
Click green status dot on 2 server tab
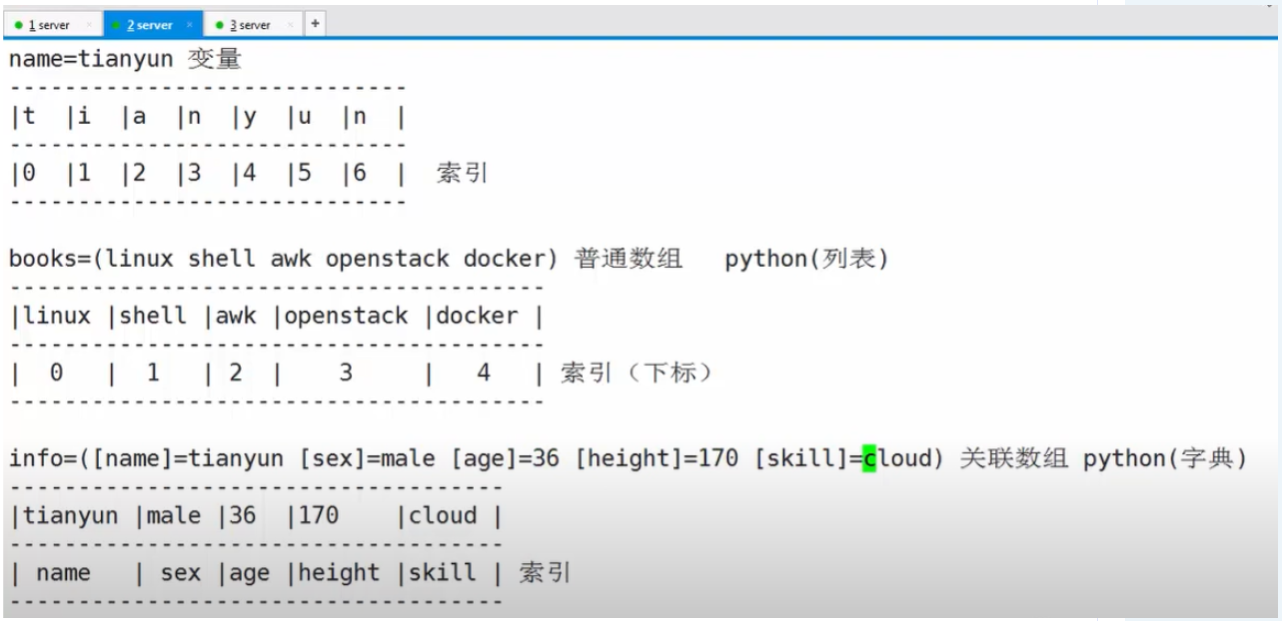pyautogui.click(x=116, y=25)
